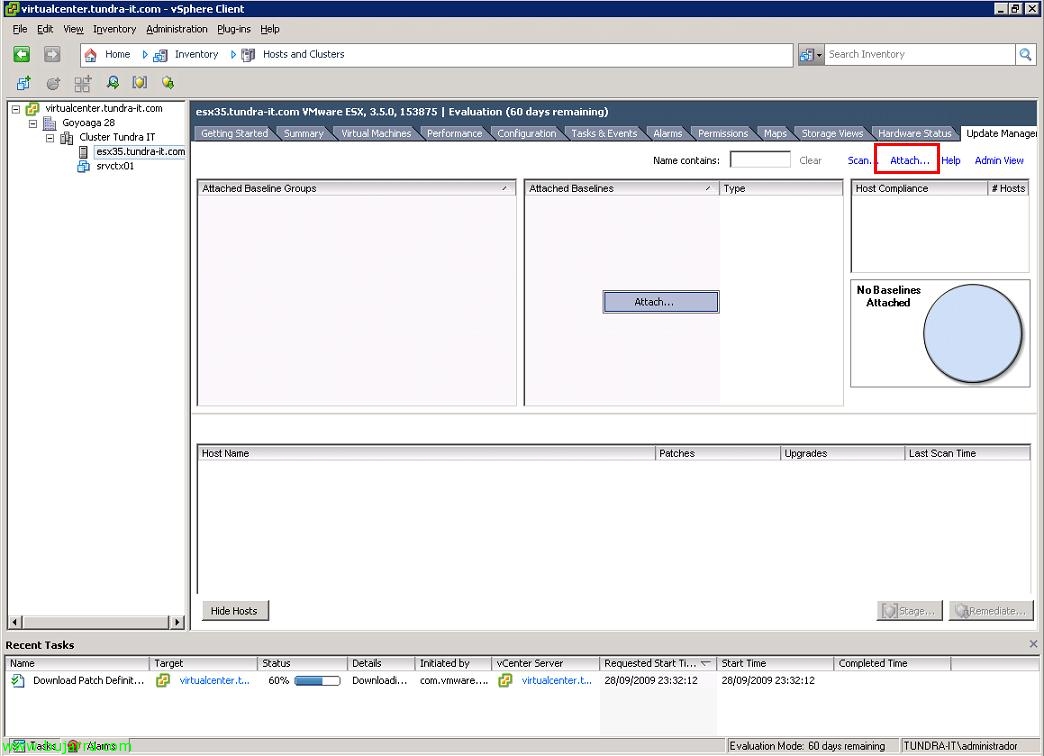Click the Name contains filter field
Screen dimensions: 1044x756
760,160
